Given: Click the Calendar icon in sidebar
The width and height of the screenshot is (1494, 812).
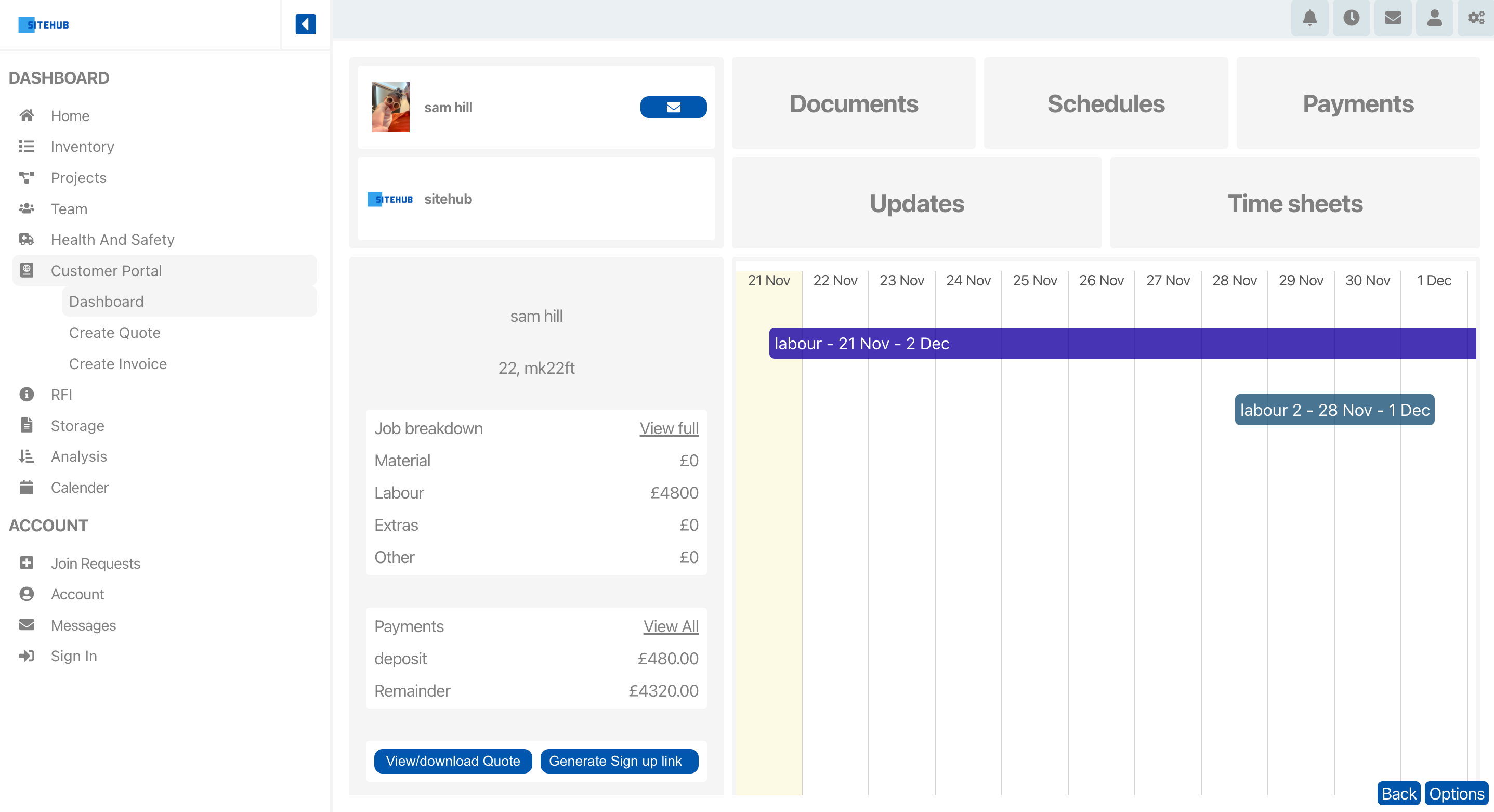Looking at the screenshot, I should point(27,487).
